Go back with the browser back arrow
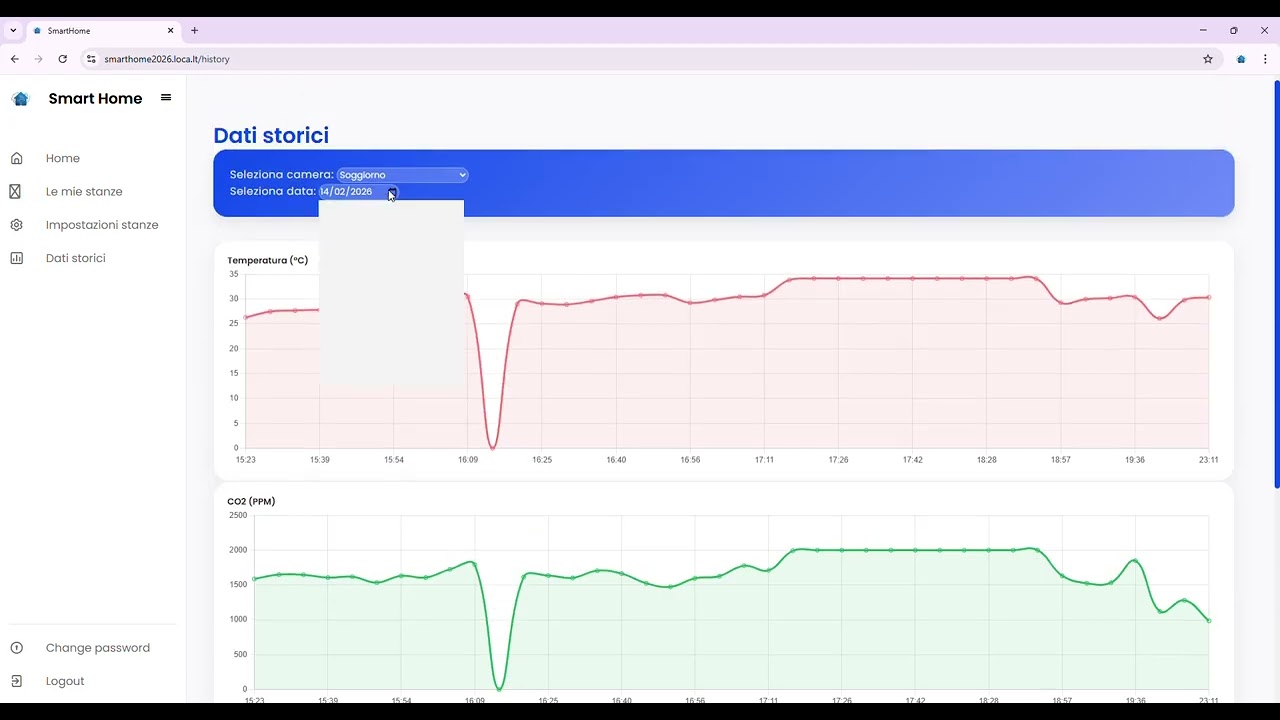The height and width of the screenshot is (720, 1280). (14, 59)
